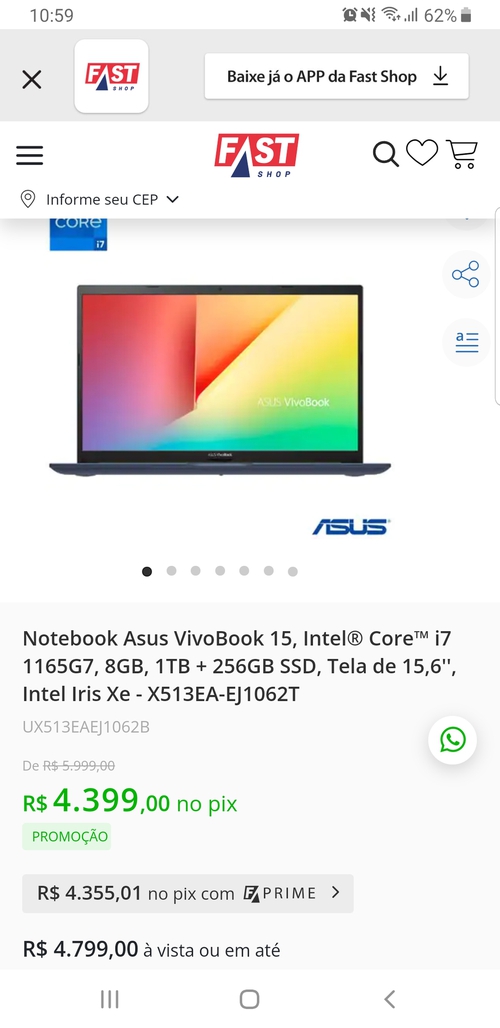The image size is (500, 1028).
Task: Tap the Fast Shop app logo tile
Action: click(x=111, y=76)
